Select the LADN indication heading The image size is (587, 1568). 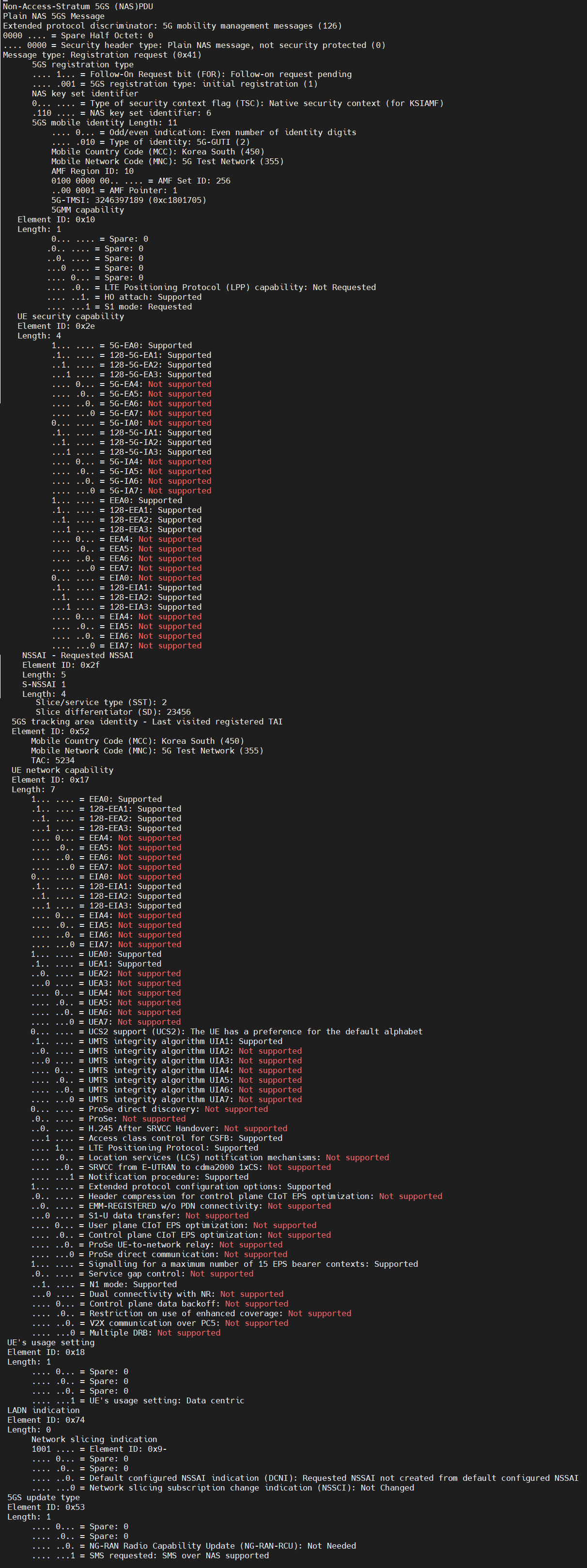point(43,1410)
